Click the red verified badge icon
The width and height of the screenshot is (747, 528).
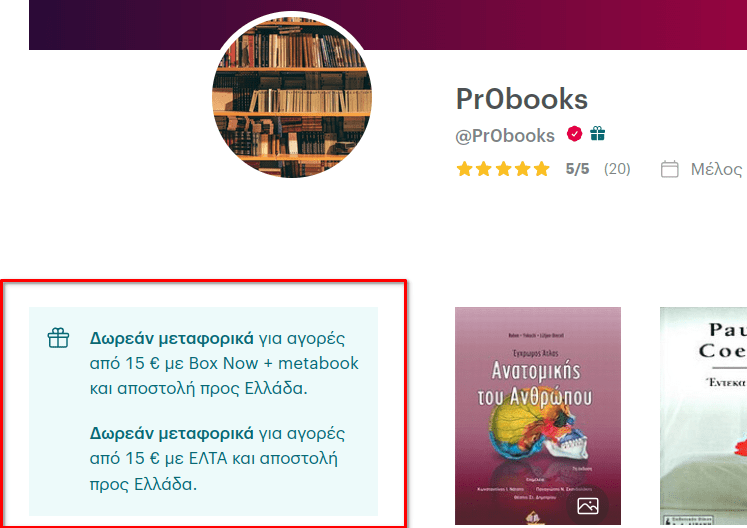[574, 134]
